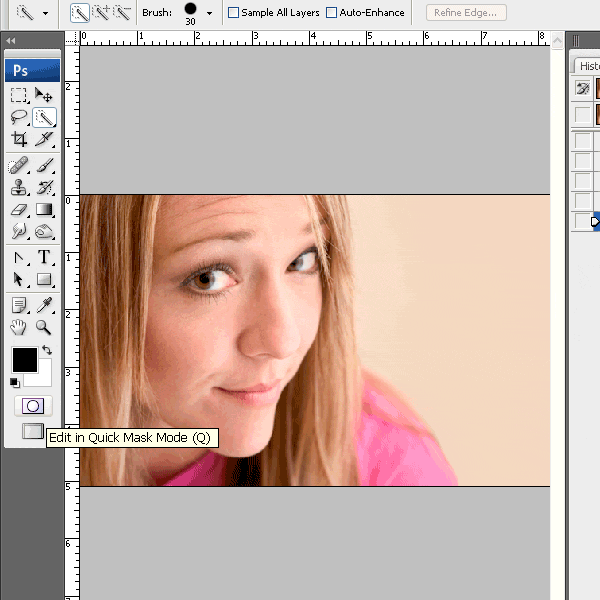Reset default foreground and background colors
Screen dimensions: 600x600
click(x=15, y=382)
